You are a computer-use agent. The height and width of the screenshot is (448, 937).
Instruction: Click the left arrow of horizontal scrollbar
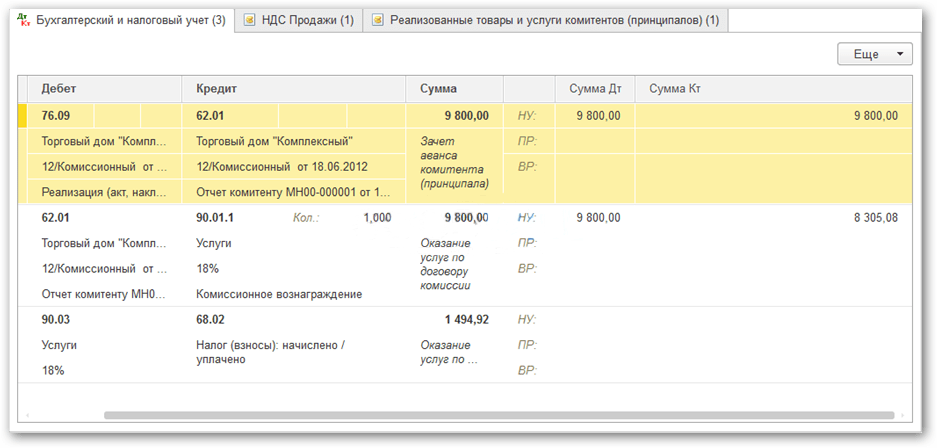click(x=26, y=415)
